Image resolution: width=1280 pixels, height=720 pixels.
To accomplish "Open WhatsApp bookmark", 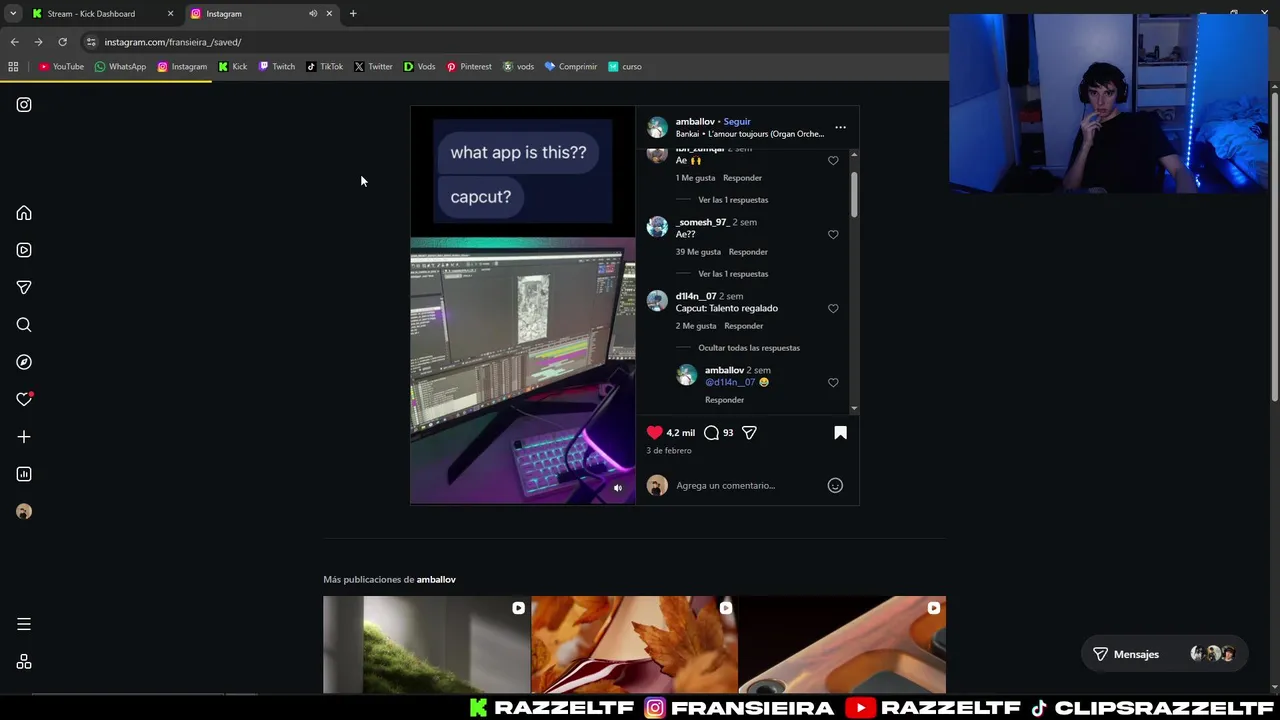I will [120, 67].
